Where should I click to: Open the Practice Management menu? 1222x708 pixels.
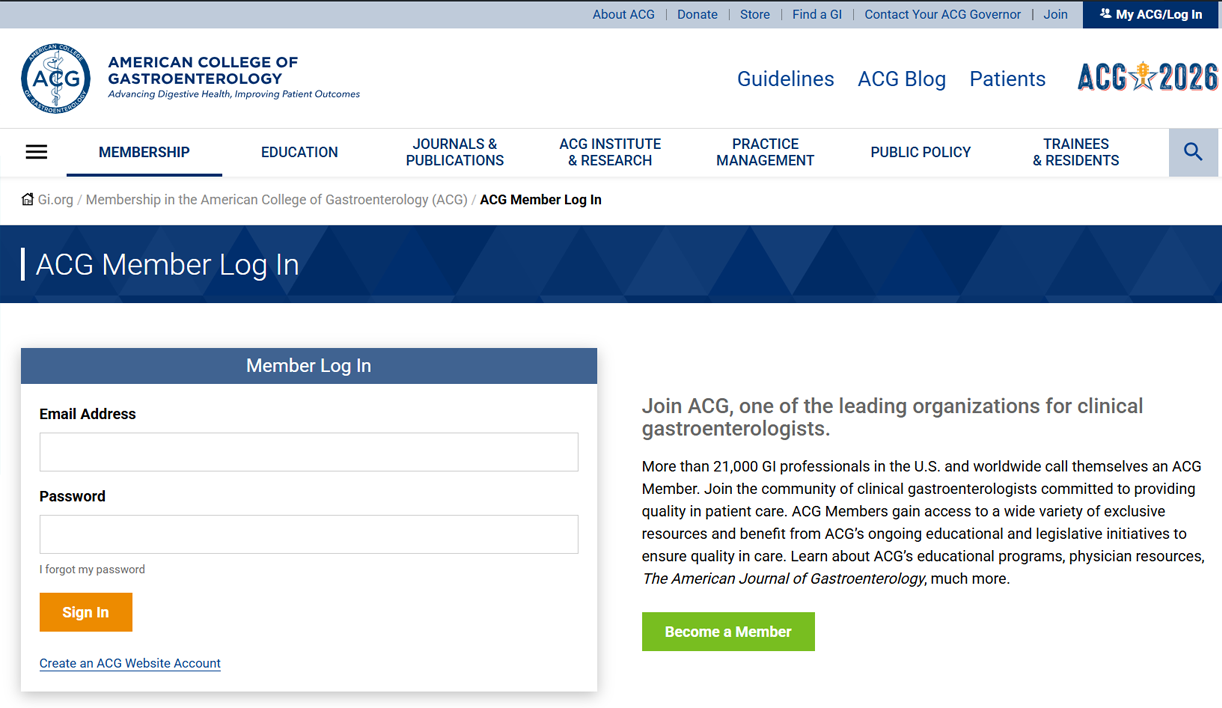pyautogui.click(x=765, y=152)
